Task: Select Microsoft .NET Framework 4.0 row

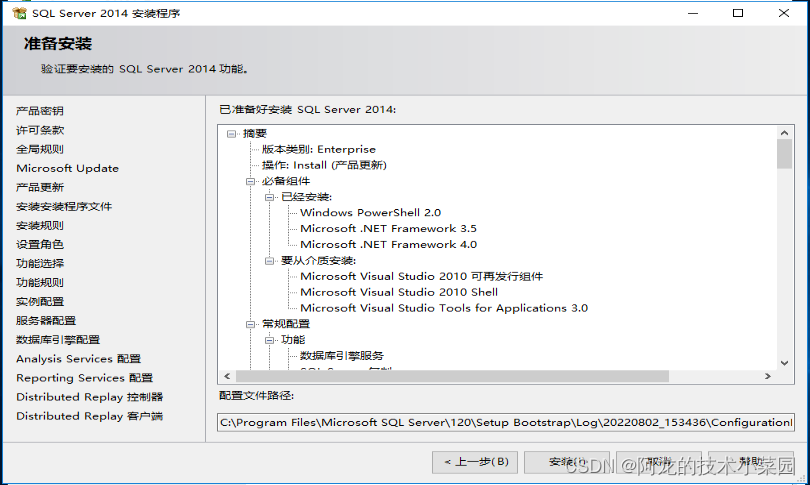Action: [x=388, y=245]
